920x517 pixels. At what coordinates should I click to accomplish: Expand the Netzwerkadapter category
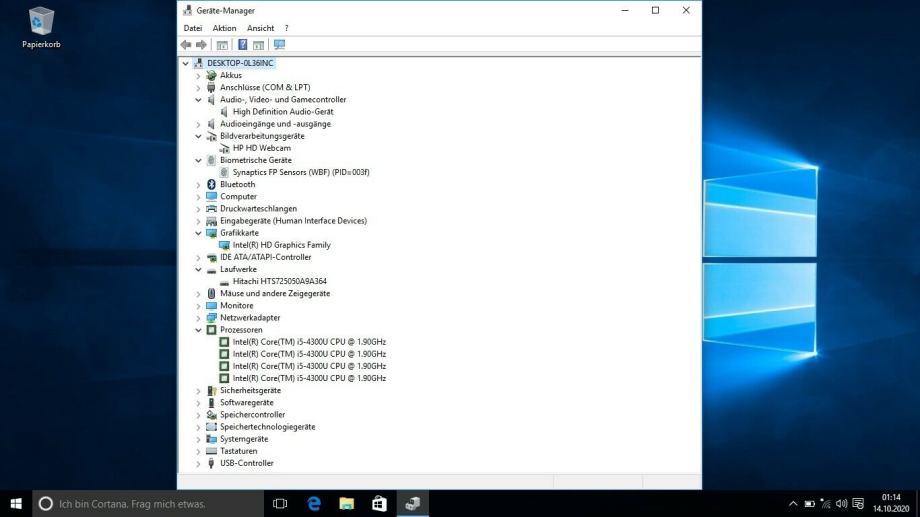click(x=198, y=318)
